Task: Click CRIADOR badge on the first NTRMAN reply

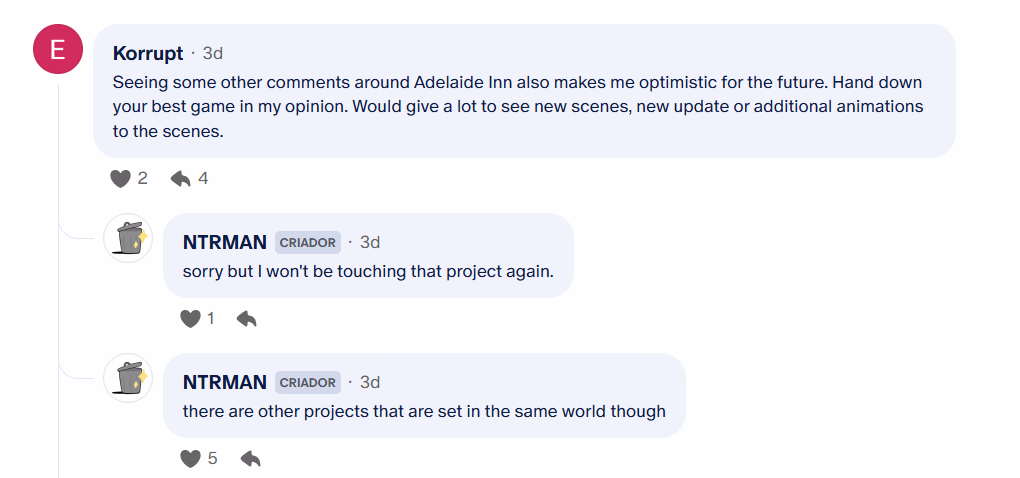Action: tap(308, 243)
